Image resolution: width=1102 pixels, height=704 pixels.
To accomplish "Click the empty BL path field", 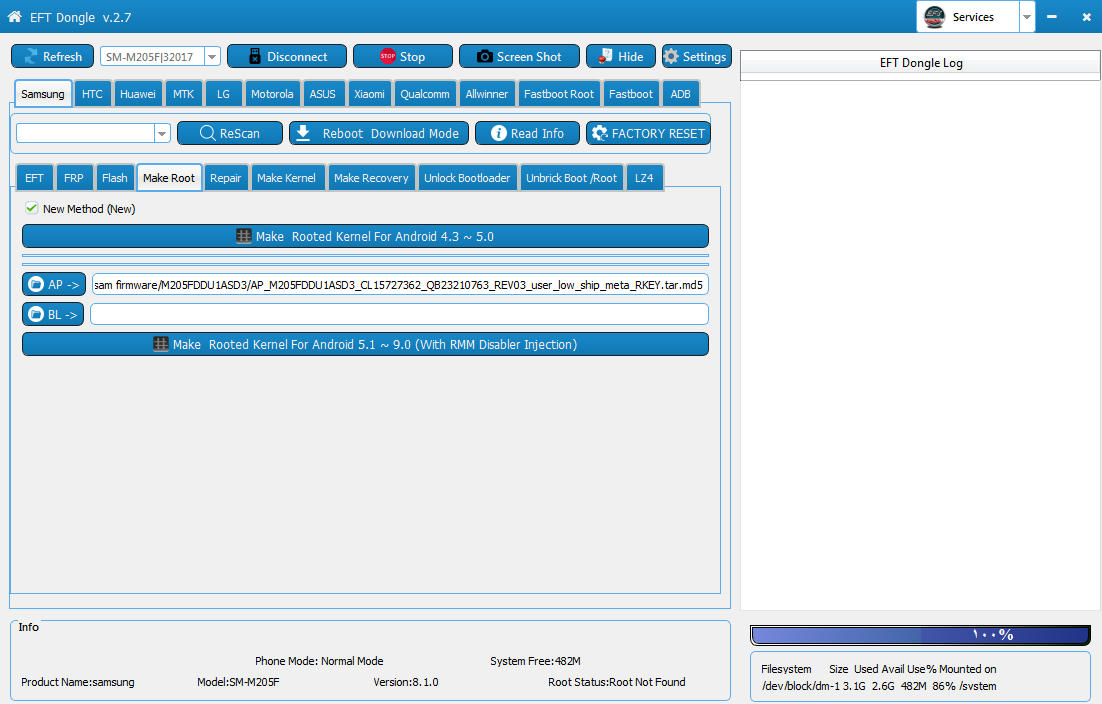I will point(399,314).
